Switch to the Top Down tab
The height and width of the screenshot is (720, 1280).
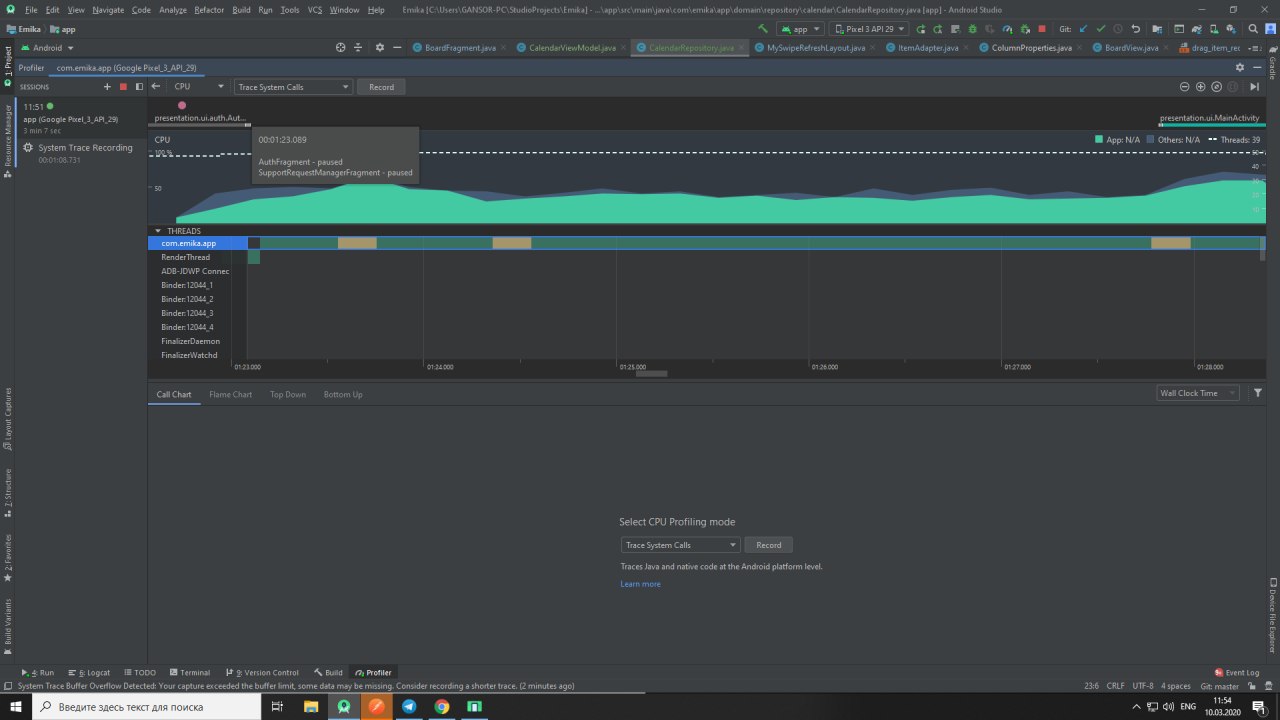coord(288,394)
